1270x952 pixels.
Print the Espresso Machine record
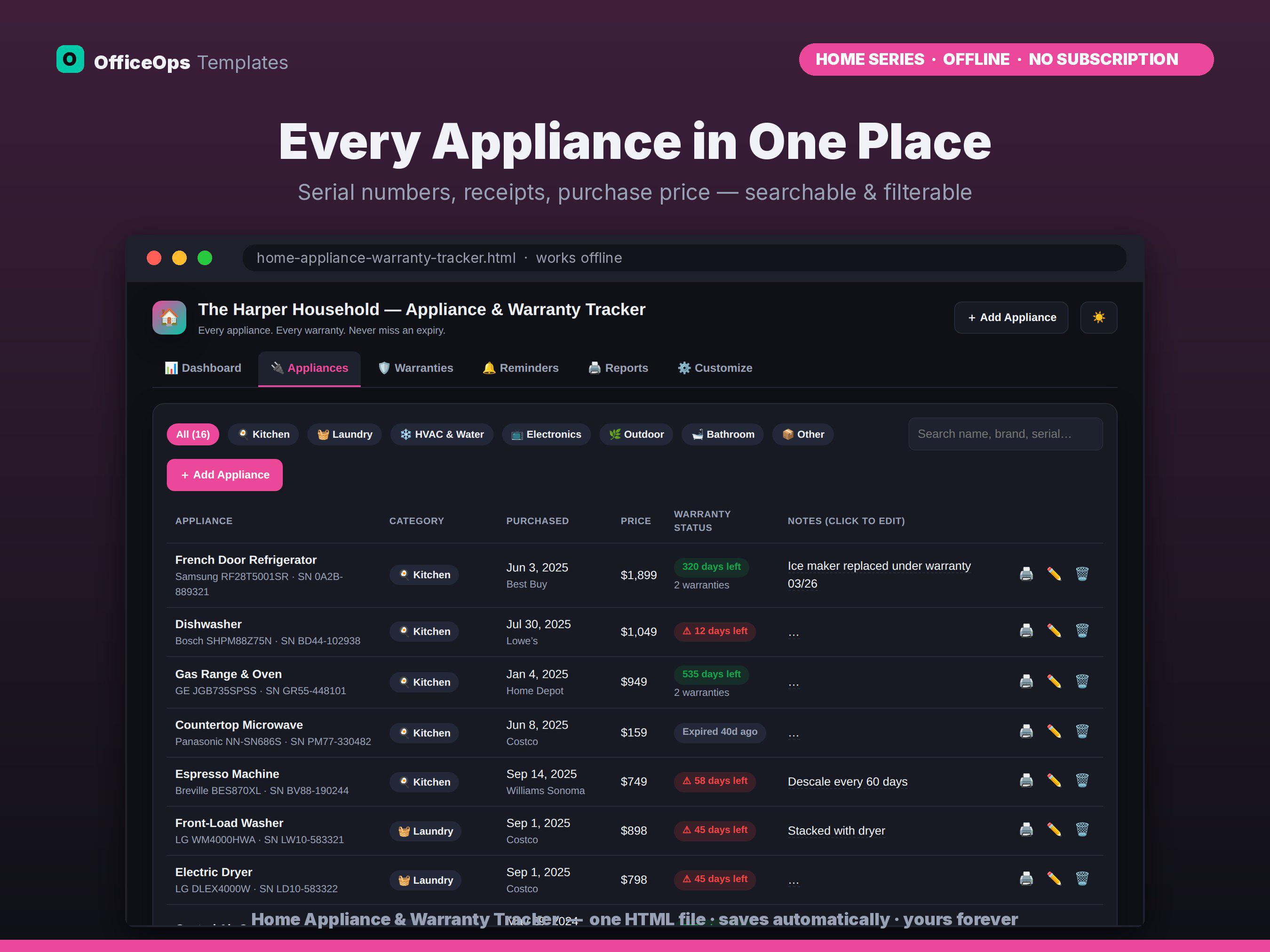(x=1026, y=780)
